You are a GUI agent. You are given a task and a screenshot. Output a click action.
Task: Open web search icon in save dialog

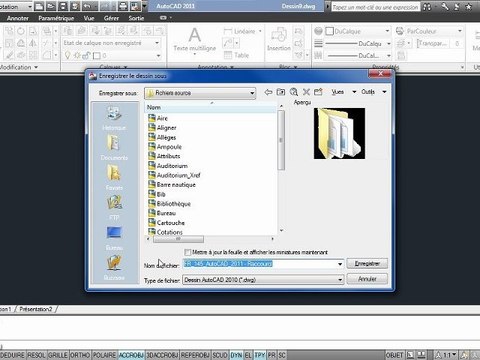coord(294,92)
